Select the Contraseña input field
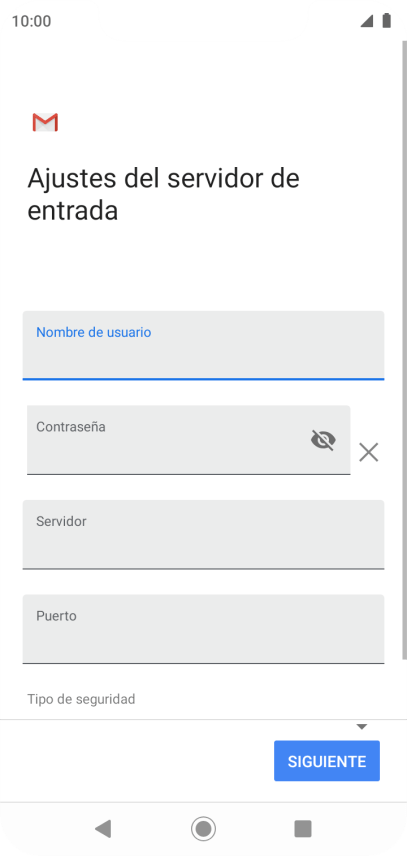 (x=188, y=440)
